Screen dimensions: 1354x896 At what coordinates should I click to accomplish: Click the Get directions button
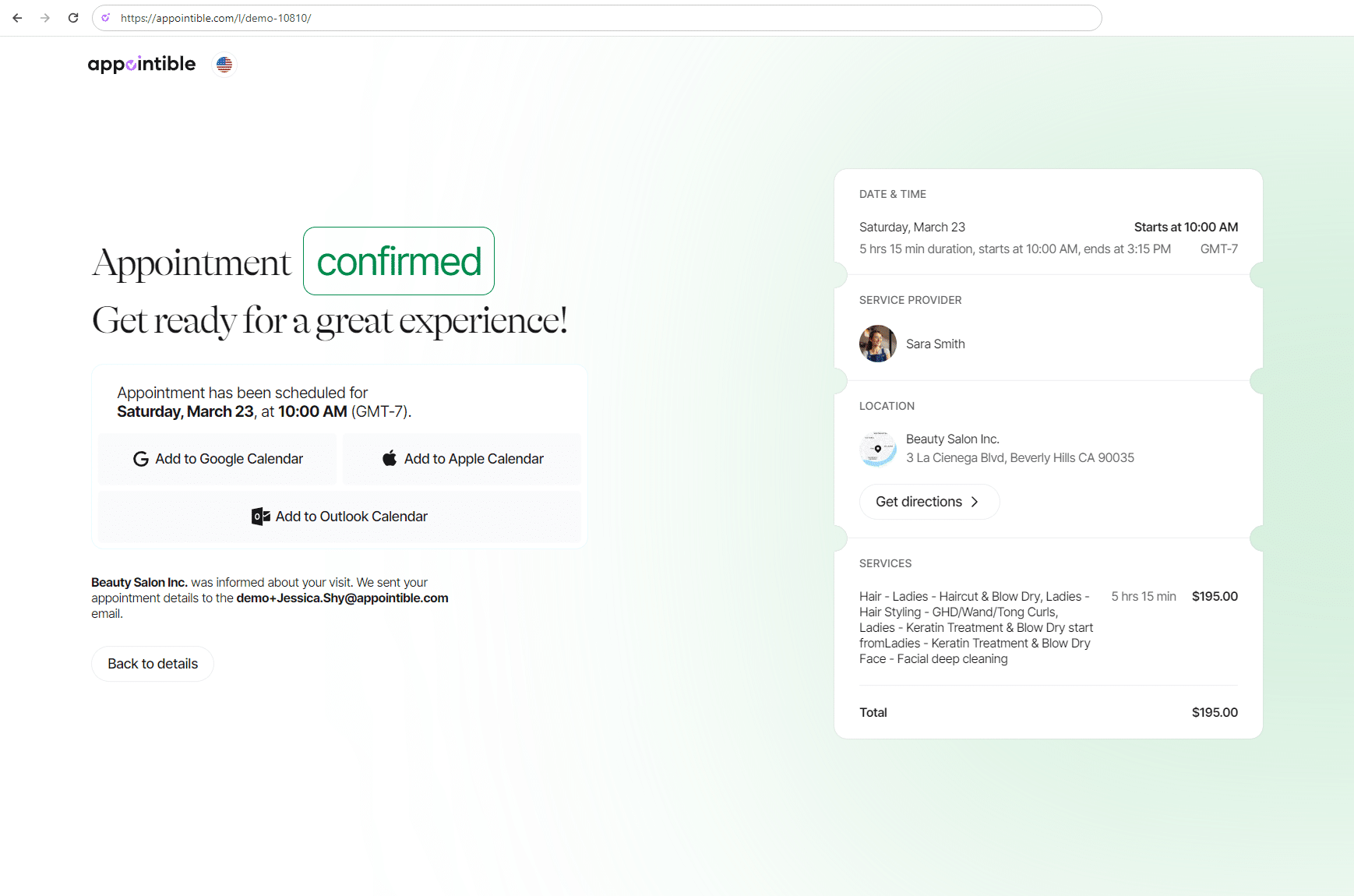(x=929, y=502)
